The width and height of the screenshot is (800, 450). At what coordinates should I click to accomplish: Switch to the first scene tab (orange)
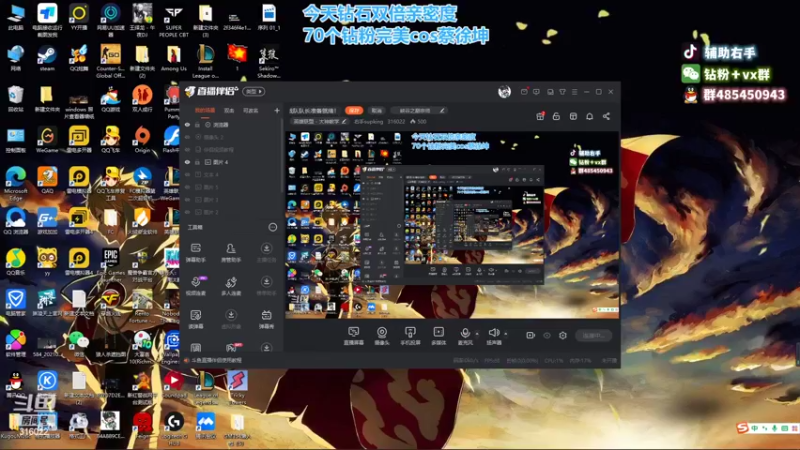tap(205, 110)
